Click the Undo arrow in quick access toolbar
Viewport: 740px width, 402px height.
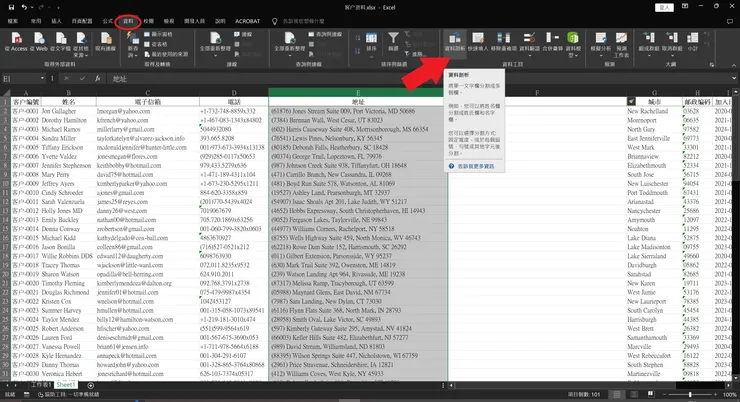(x=22, y=6)
